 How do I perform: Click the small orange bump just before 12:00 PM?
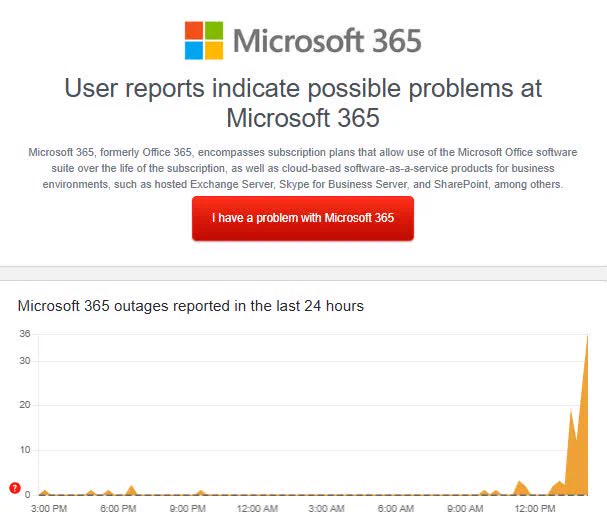click(x=521, y=488)
